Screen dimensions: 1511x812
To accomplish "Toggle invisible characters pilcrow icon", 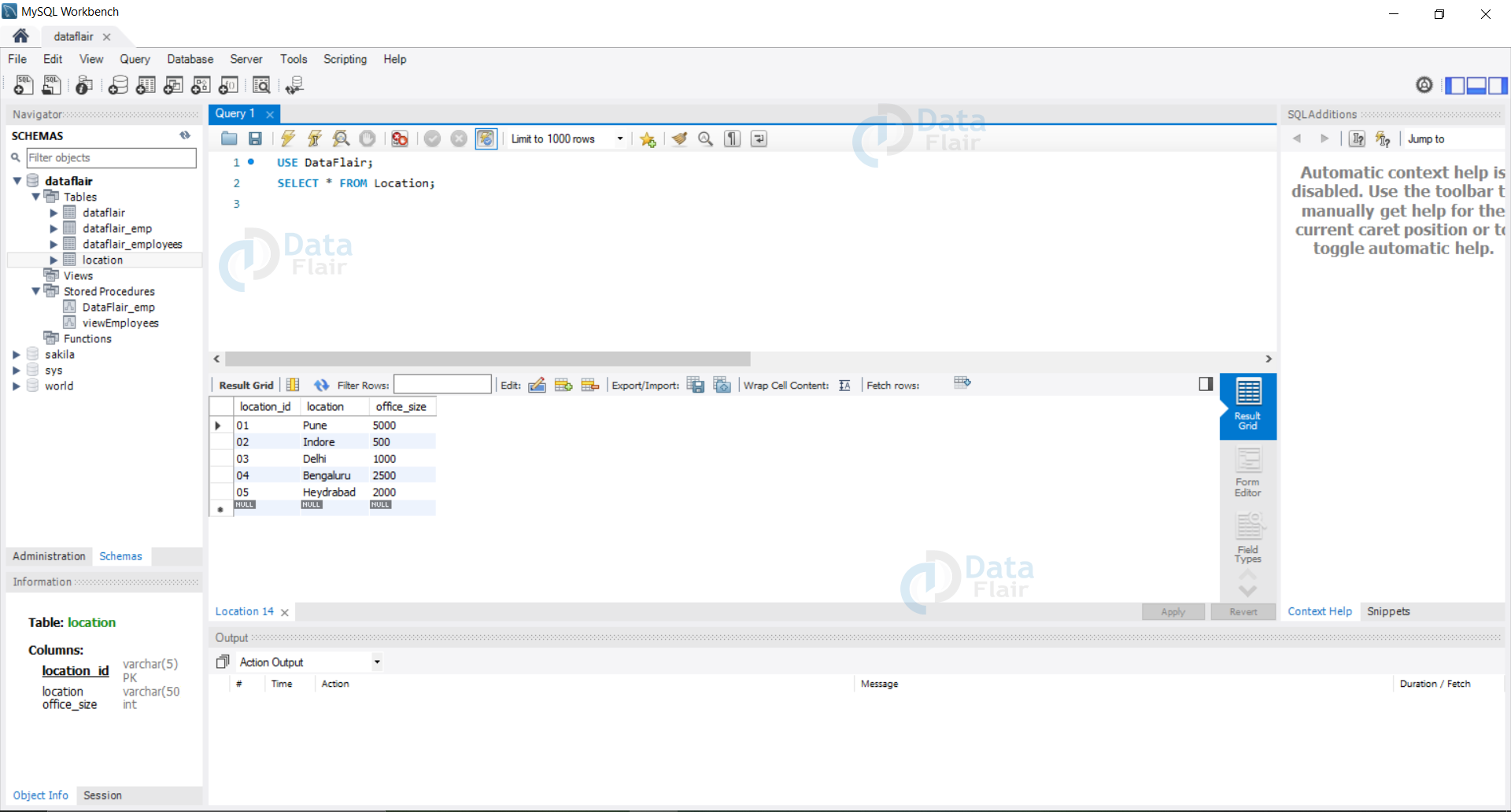I will 733,138.
